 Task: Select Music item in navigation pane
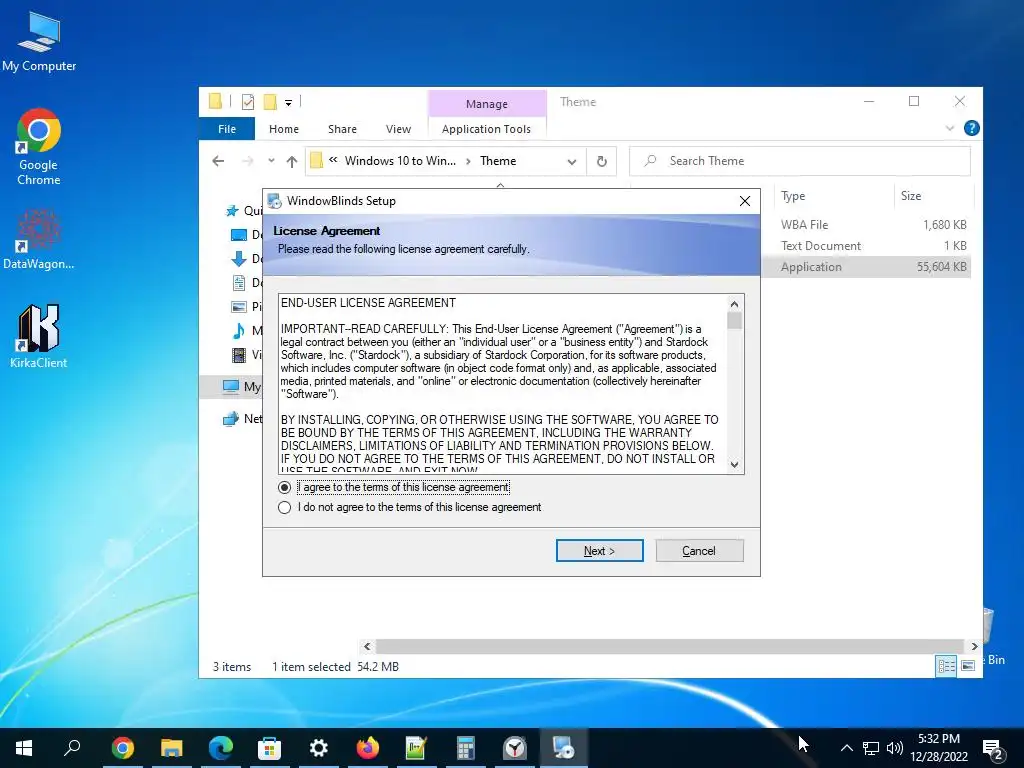tap(248, 330)
